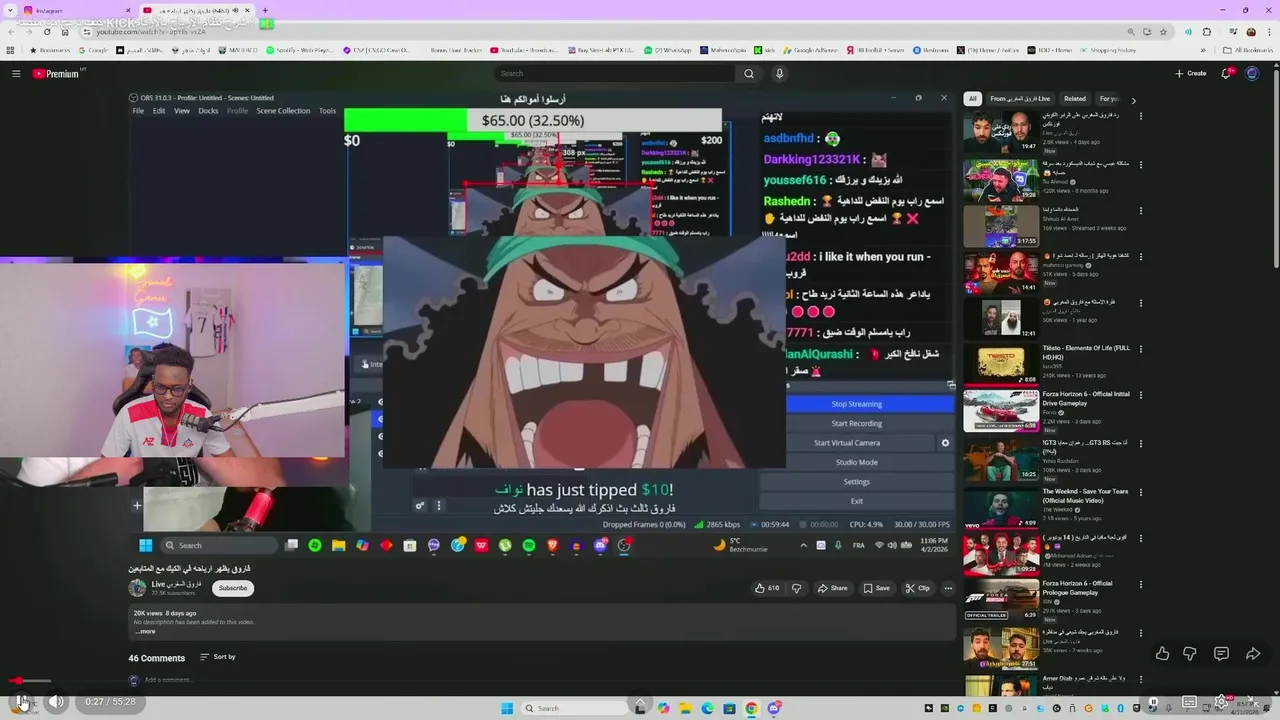
Task: Open Google bookmark link
Action: click(93, 50)
